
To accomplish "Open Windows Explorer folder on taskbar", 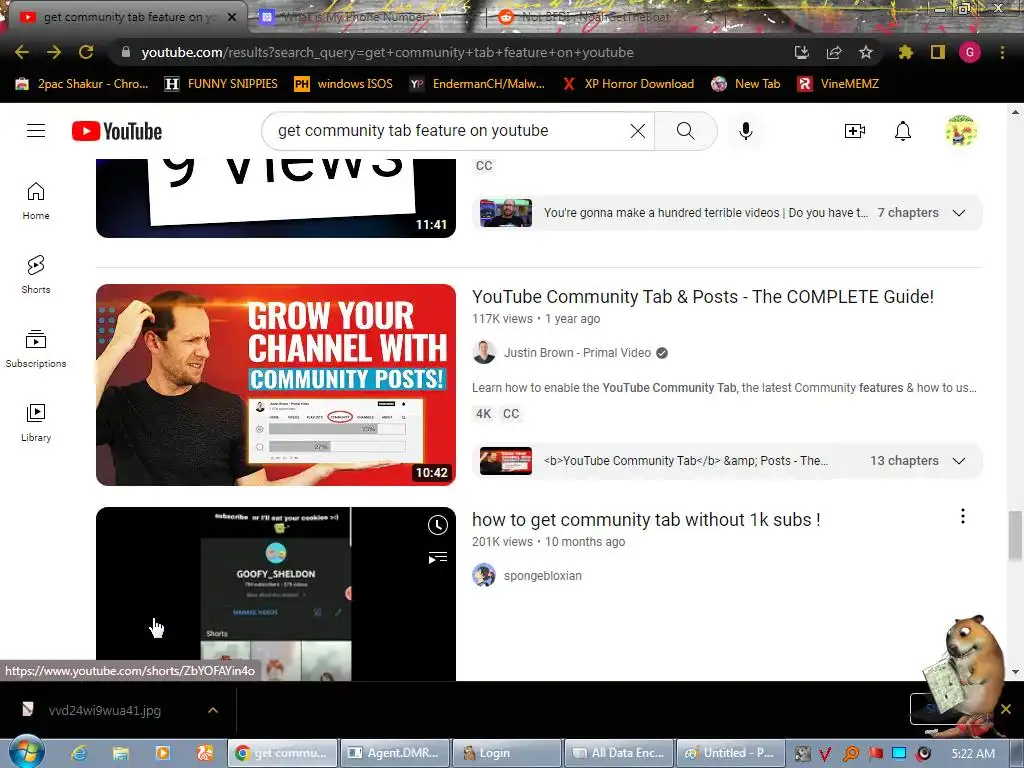I will coord(121,753).
